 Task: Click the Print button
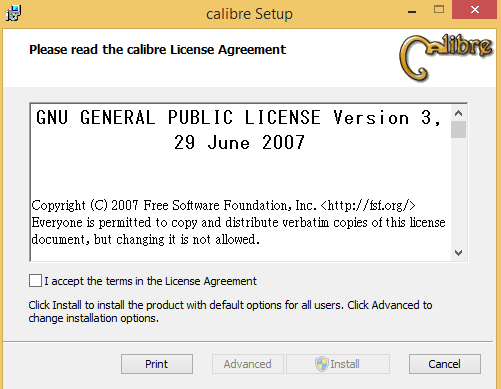[x=157, y=364]
